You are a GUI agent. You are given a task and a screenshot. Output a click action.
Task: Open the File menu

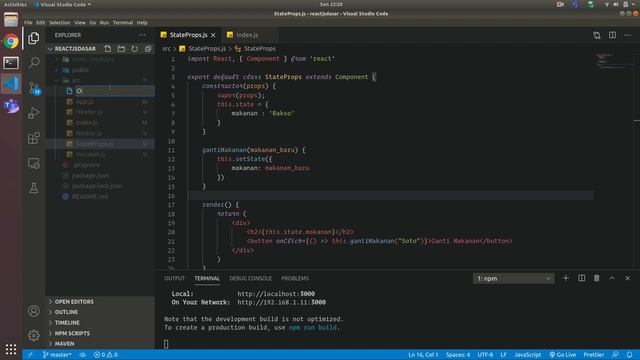(28, 22)
